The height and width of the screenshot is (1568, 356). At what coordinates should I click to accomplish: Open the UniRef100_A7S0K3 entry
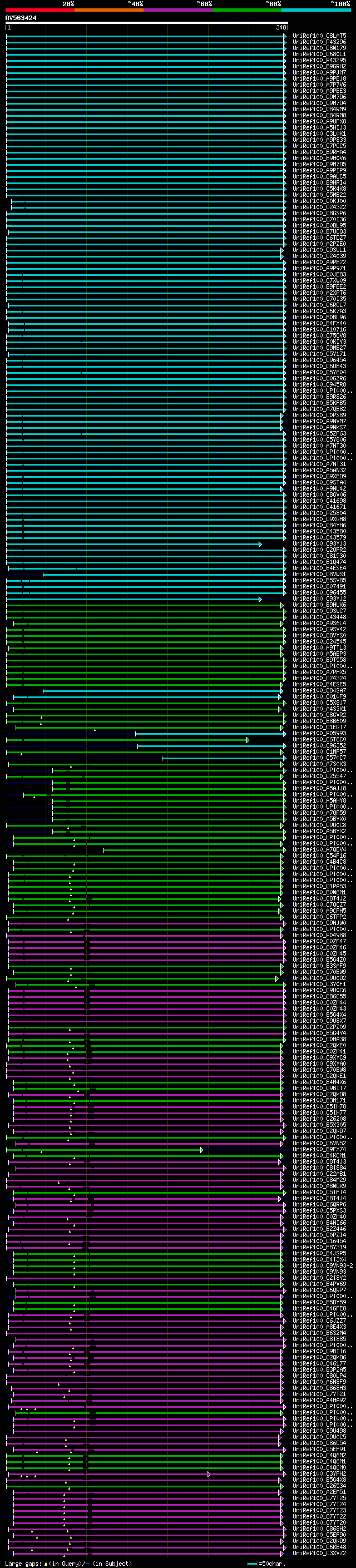coord(319,764)
